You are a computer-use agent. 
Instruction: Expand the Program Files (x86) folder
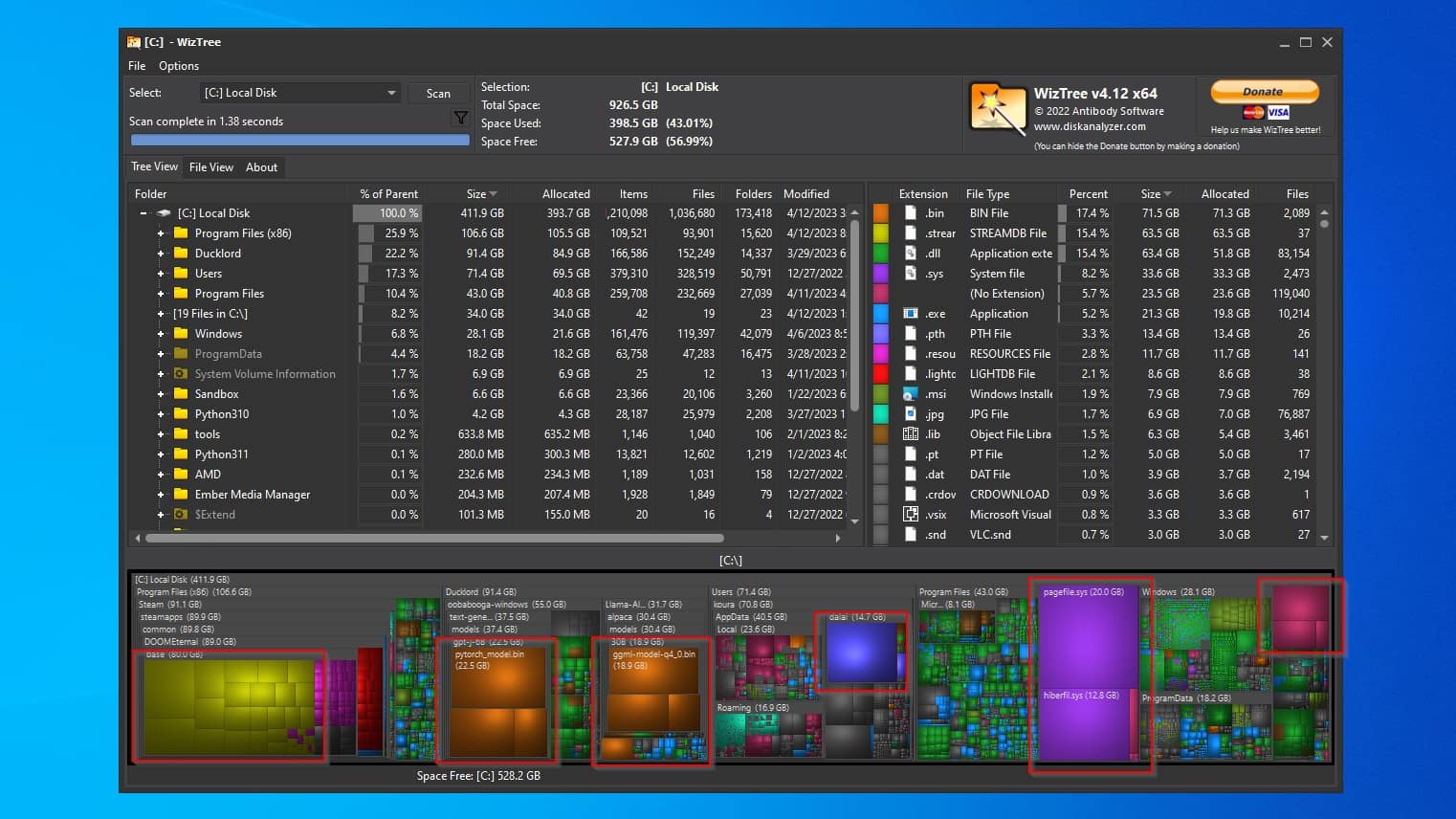(x=161, y=233)
